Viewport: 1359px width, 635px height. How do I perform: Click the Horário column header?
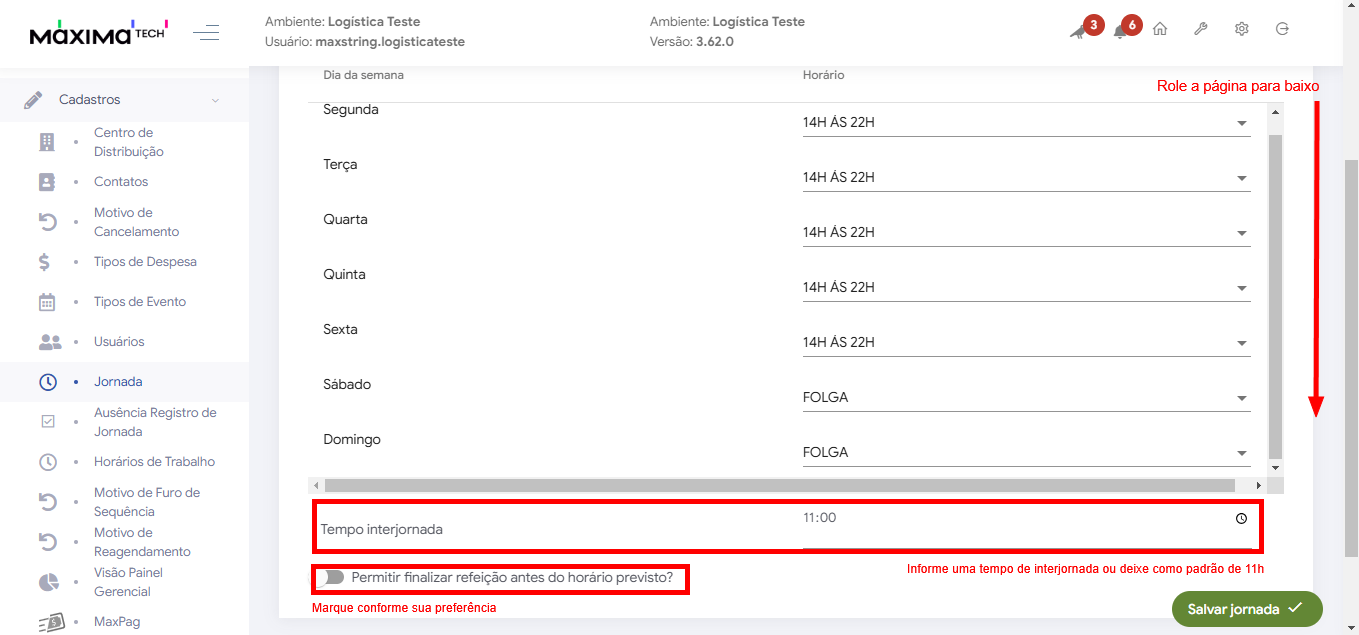(823, 75)
